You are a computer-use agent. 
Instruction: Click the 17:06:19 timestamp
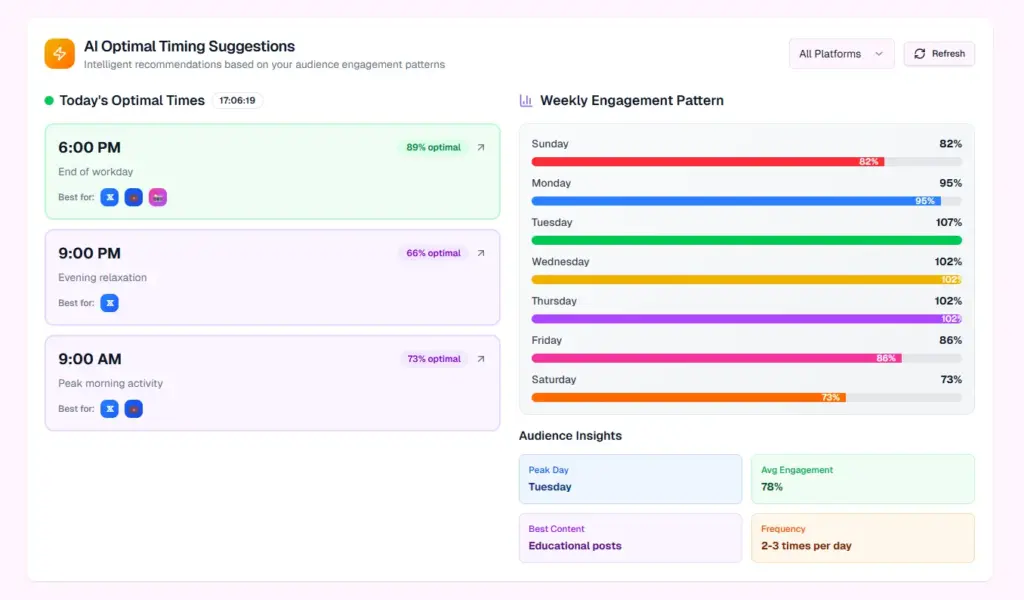[239, 100]
